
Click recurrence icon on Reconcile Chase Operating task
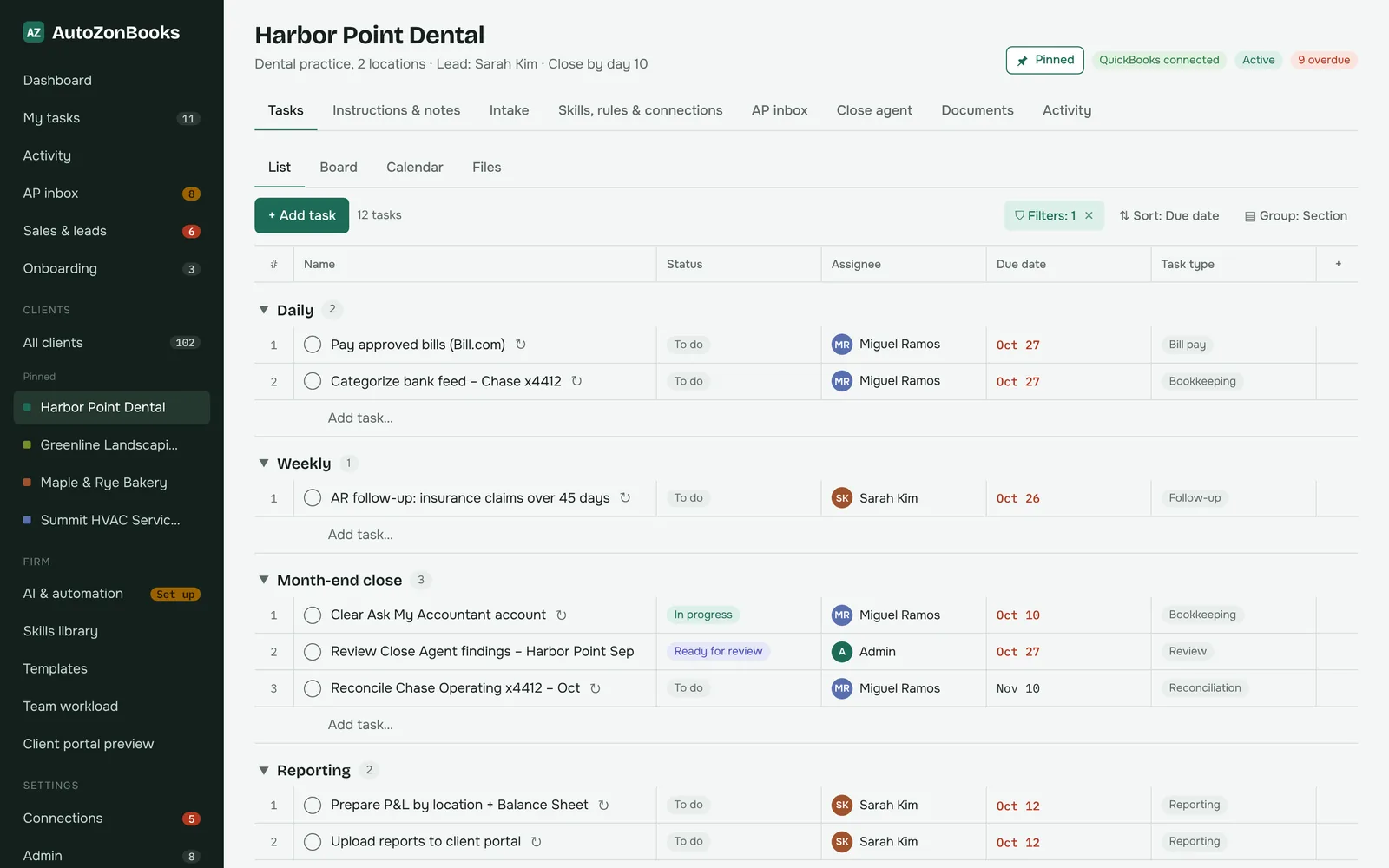[x=596, y=688]
